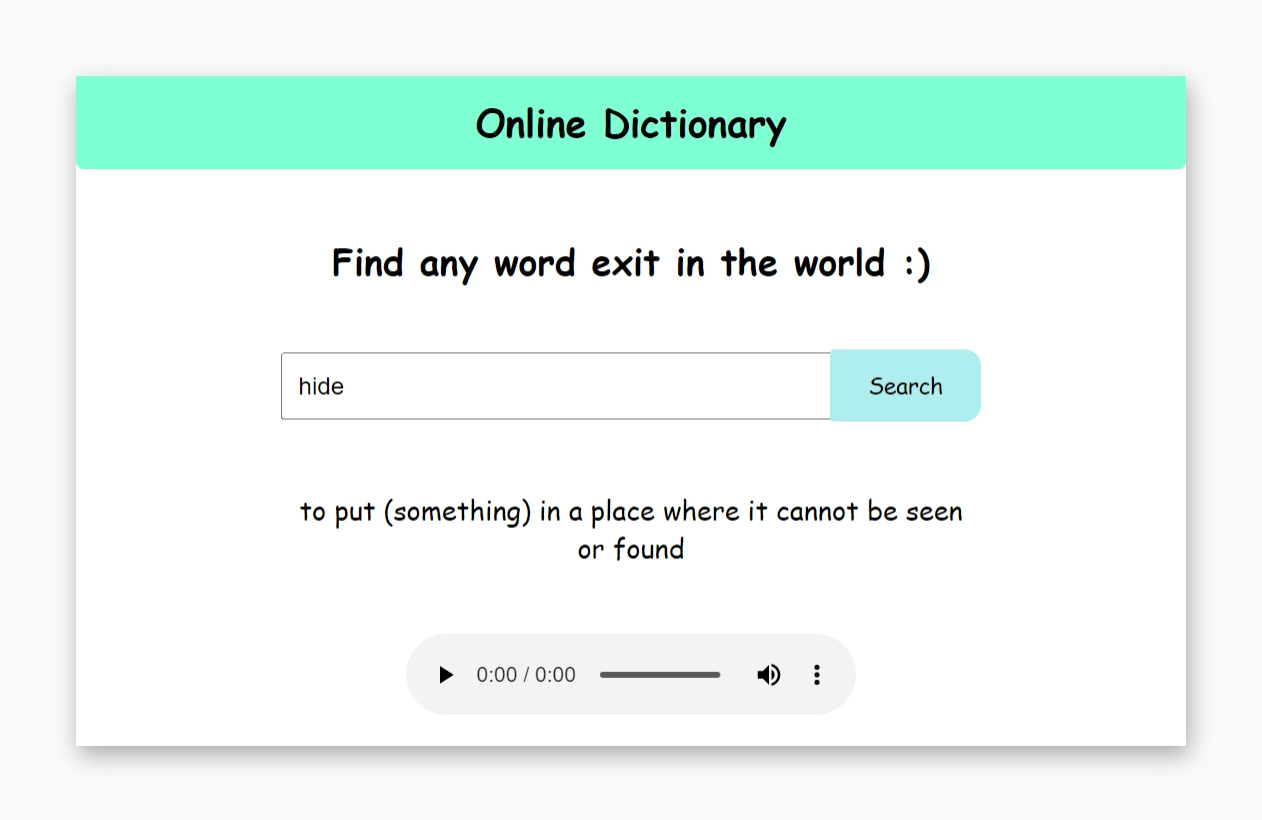Click empty space right of 'hide' text
The height and width of the screenshot is (820, 1262).
pos(600,386)
